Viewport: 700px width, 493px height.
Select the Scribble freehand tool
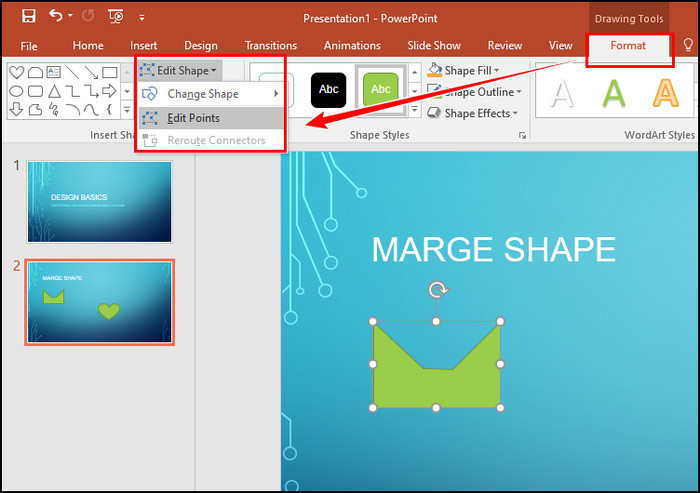point(54,109)
